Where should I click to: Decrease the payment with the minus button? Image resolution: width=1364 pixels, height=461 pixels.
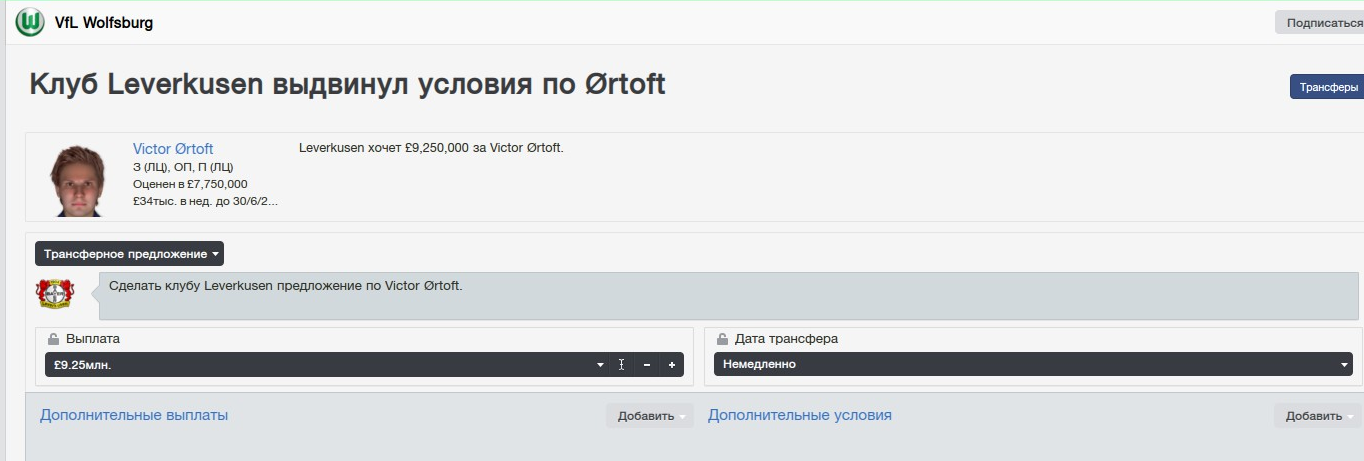pos(647,365)
